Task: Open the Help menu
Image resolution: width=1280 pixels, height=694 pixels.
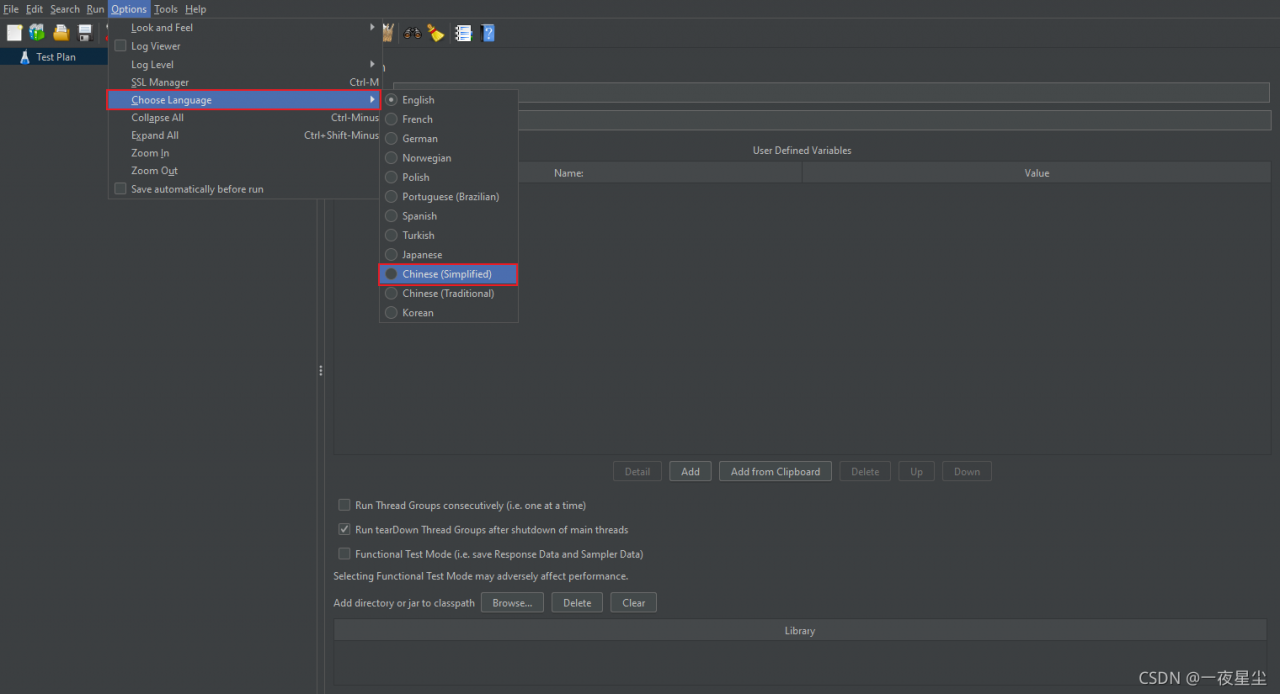Action: point(196,9)
